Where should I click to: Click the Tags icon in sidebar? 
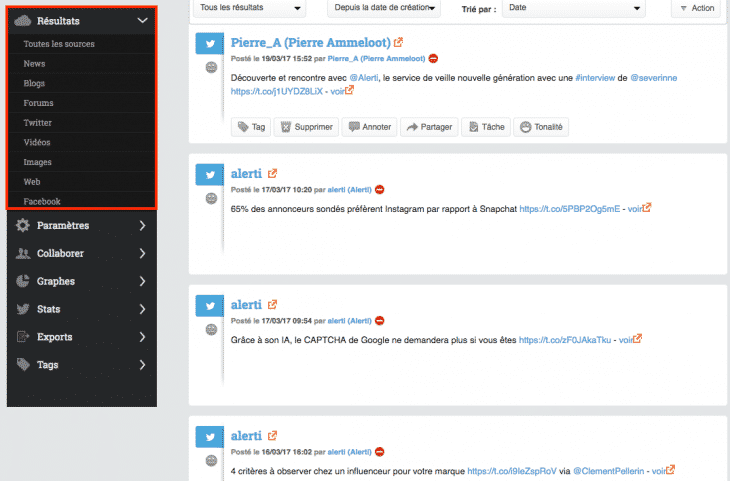pos(23,365)
